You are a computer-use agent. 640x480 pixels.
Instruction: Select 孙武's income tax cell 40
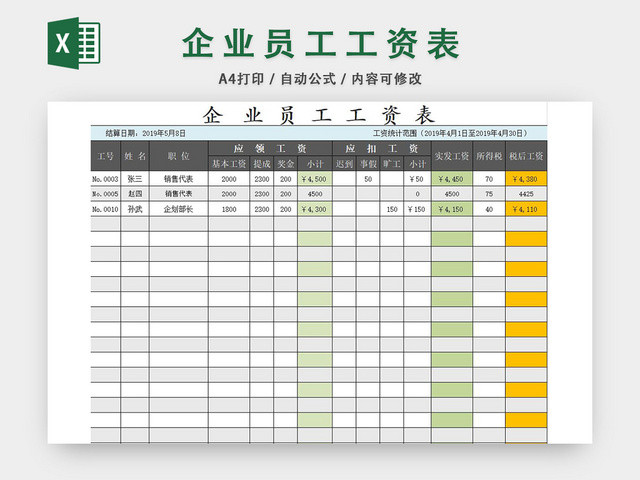pyautogui.click(x=489, y=209)
